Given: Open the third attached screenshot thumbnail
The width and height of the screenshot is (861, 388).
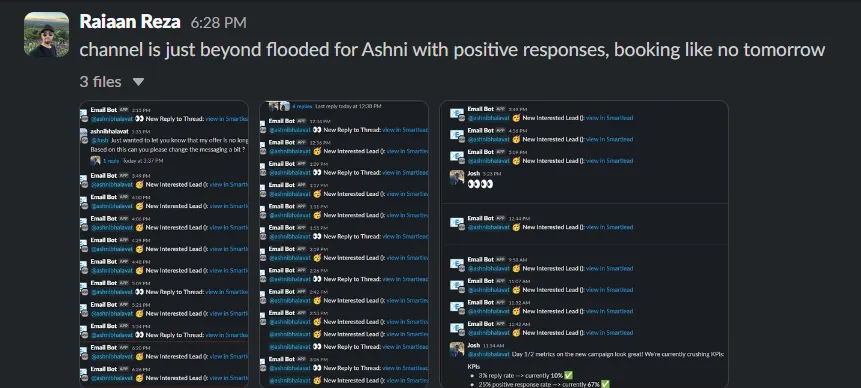Looking at the screenshot, I should coord(584,244).
